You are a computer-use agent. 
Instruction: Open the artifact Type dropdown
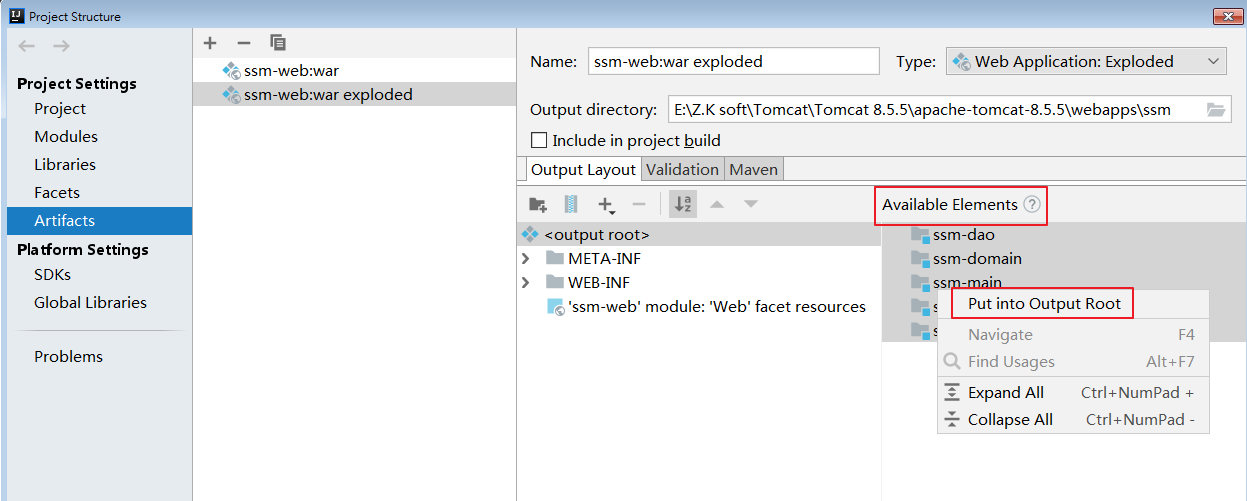1086,62
